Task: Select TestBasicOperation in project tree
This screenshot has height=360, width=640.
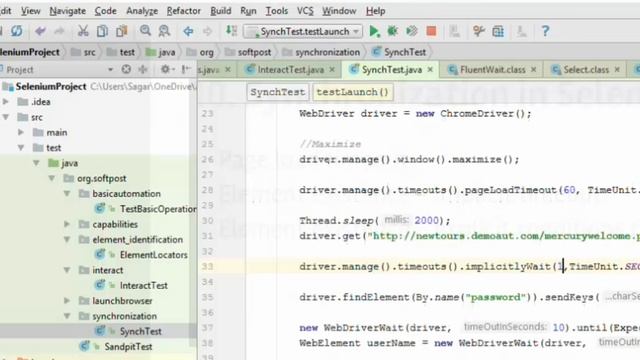Action: [x=158, y=209]
